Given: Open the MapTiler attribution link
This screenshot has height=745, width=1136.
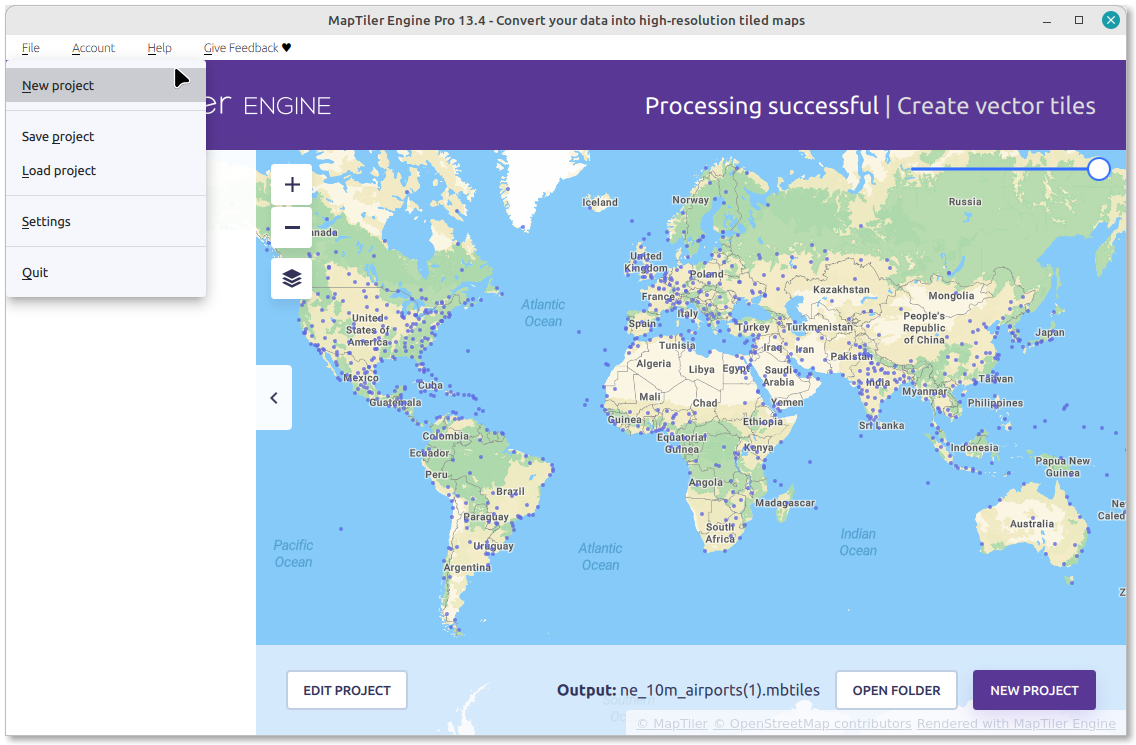Looking at the screenshot, I should [x=672, y=723].
